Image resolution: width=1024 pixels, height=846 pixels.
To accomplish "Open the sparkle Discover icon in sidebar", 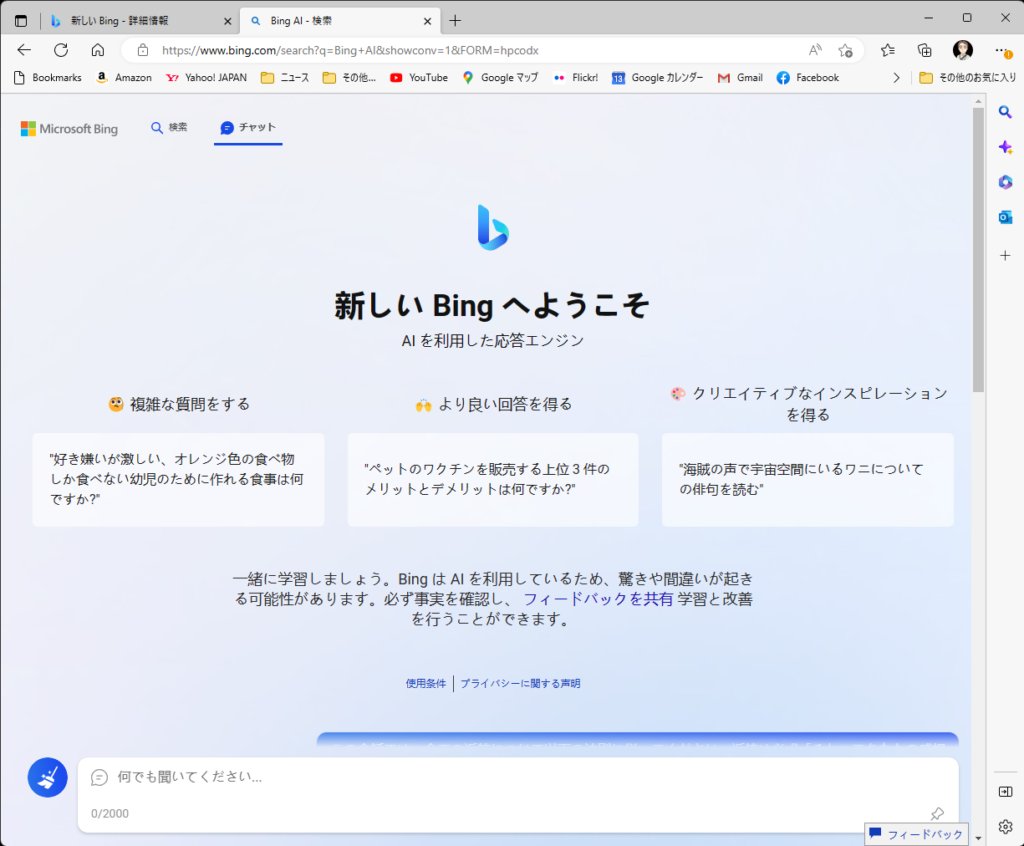I will (1005, 147).
